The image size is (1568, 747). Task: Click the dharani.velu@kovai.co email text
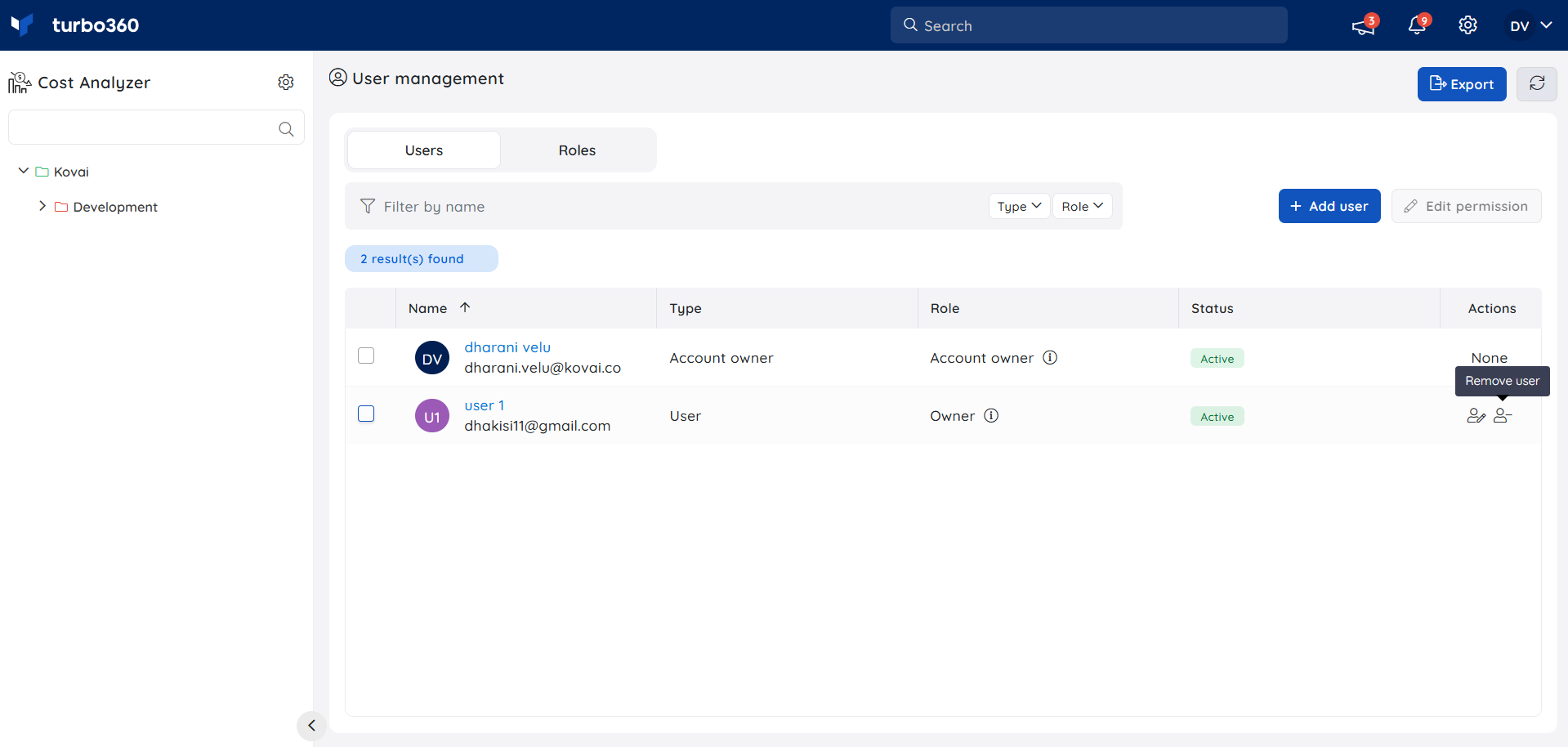coord(543,368)
